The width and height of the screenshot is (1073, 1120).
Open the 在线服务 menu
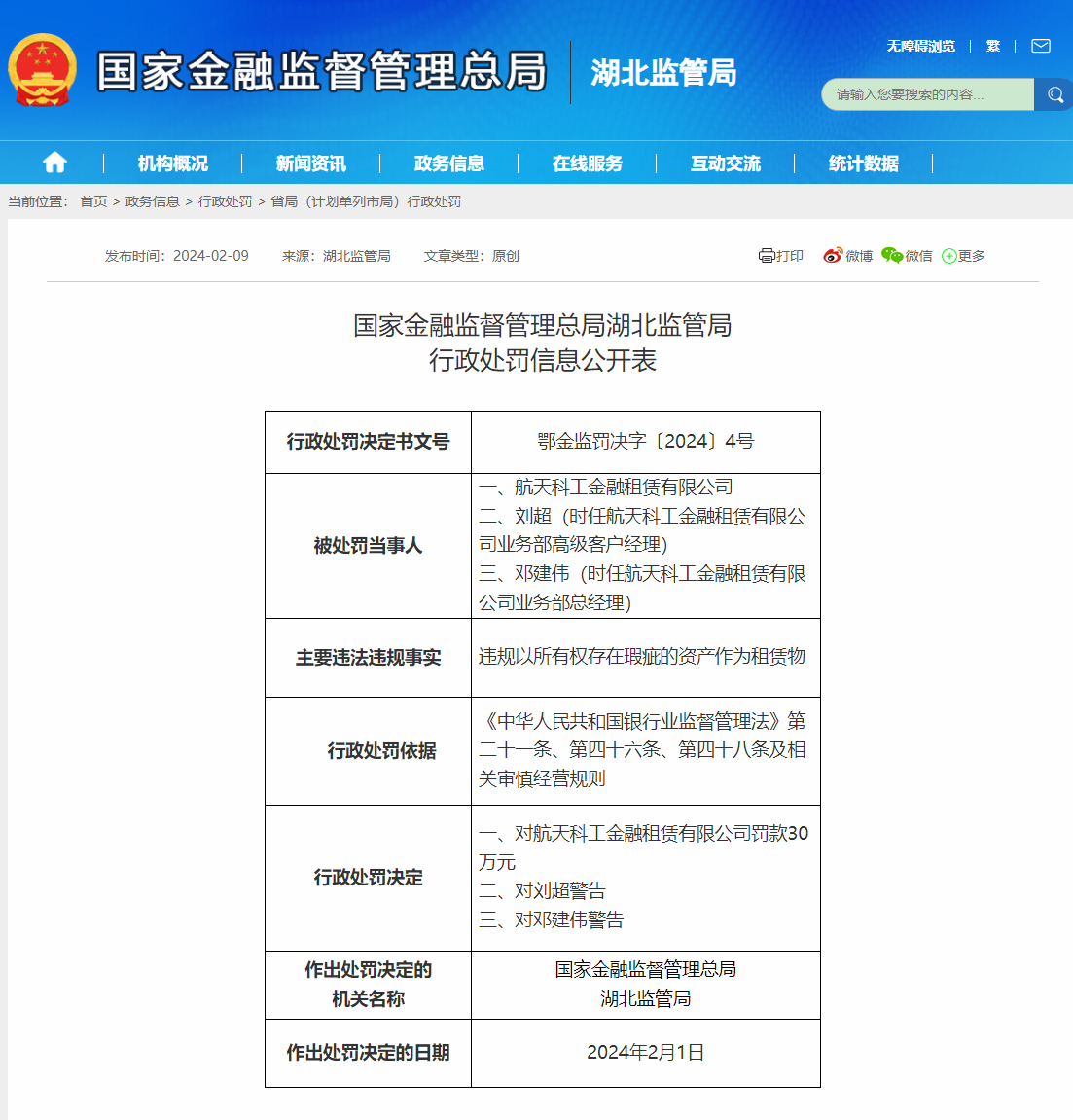pyautogui.click(x=587, y=163)
